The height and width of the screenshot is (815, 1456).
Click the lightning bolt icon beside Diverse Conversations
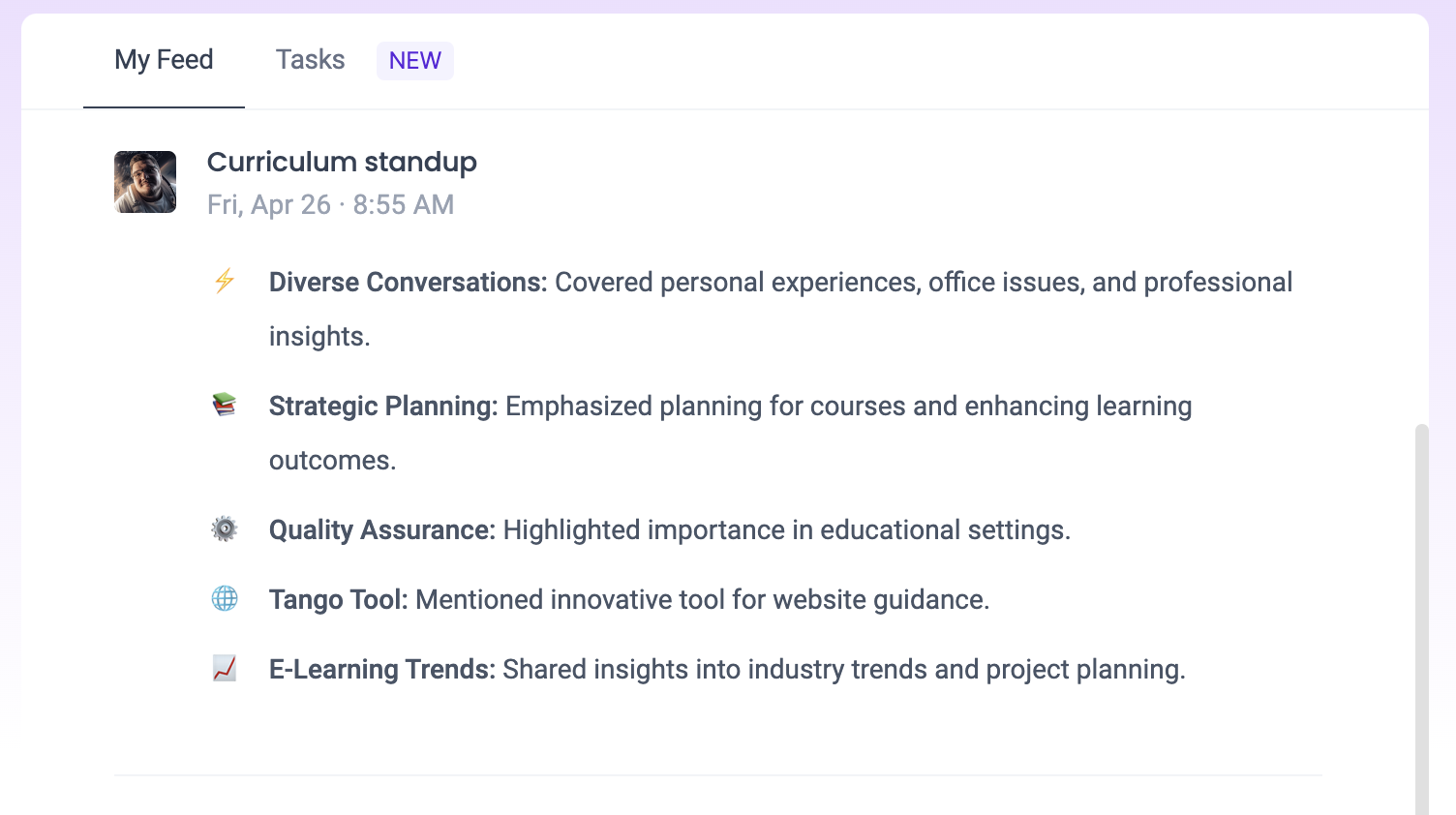click(x=224, y=282)
